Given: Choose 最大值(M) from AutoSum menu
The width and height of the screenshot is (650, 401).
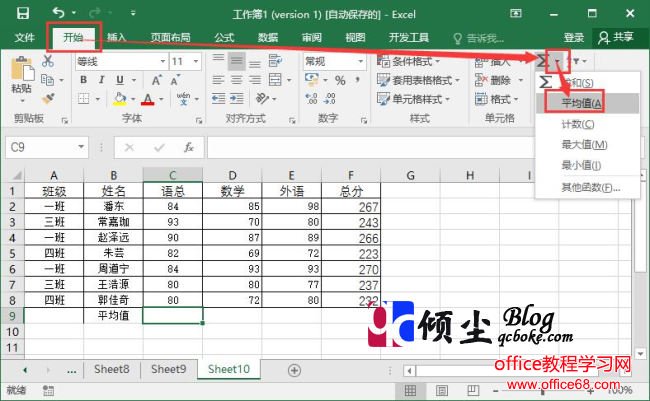Looking at the screenshot, I should [587, 145].
